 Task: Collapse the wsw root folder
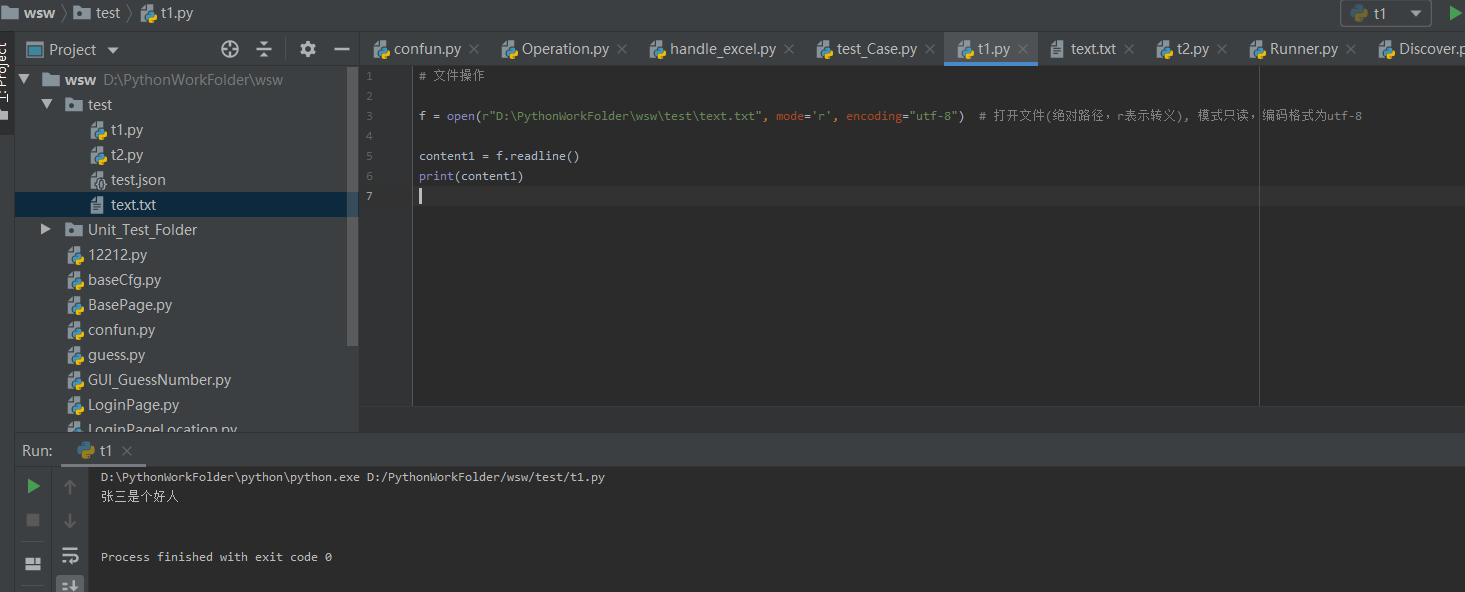[24, 80]
